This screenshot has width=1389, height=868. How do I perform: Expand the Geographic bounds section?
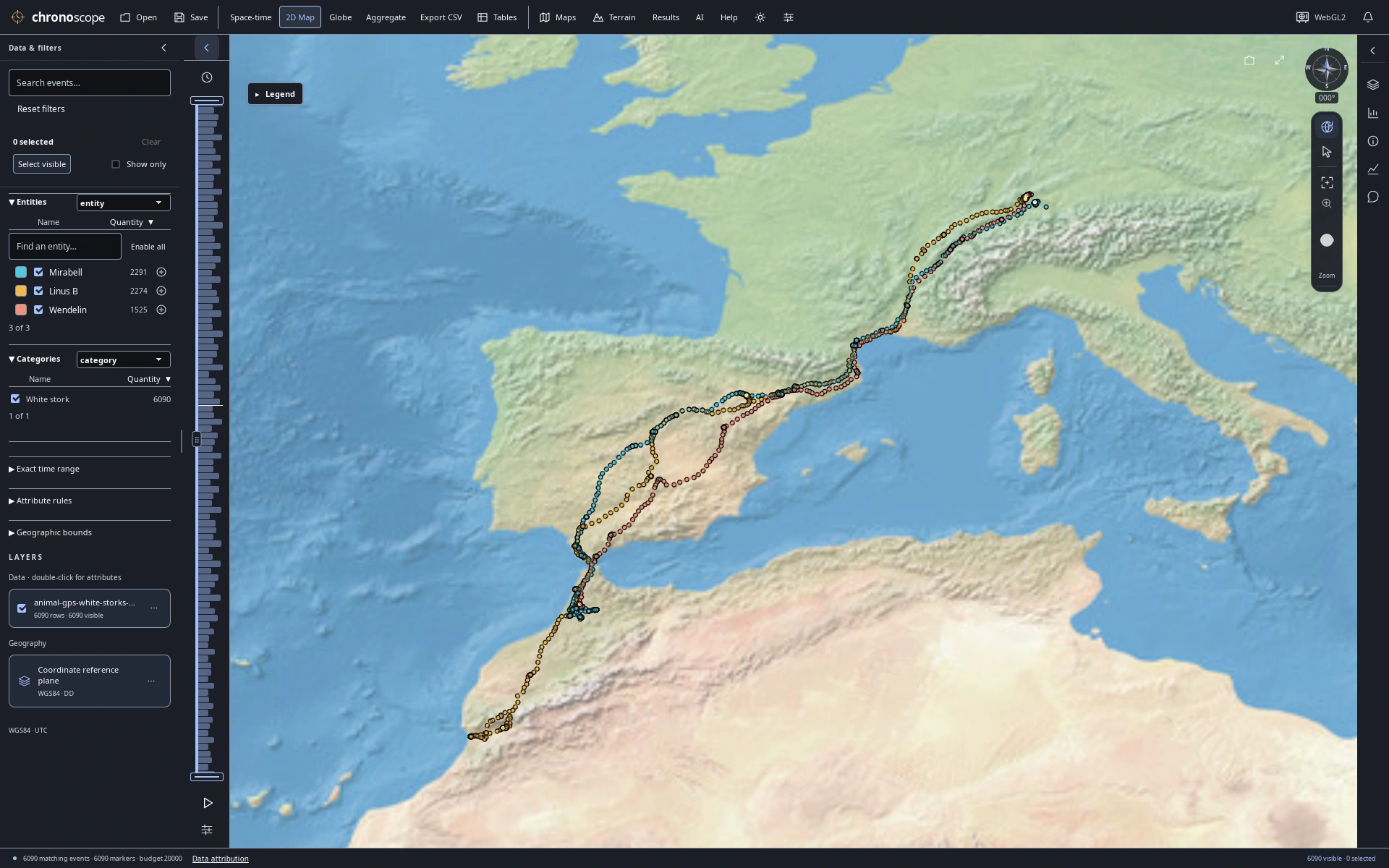pos(50,532)
